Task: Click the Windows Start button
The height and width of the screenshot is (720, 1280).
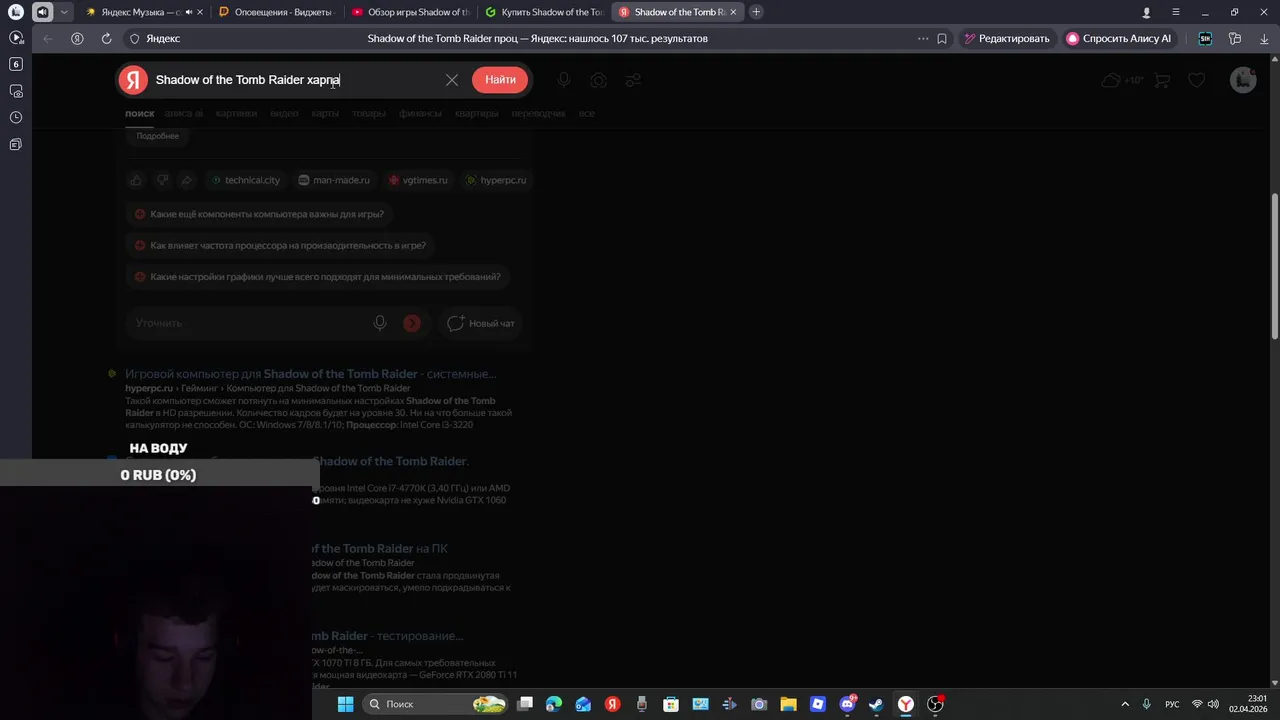Action: [345, 704]
